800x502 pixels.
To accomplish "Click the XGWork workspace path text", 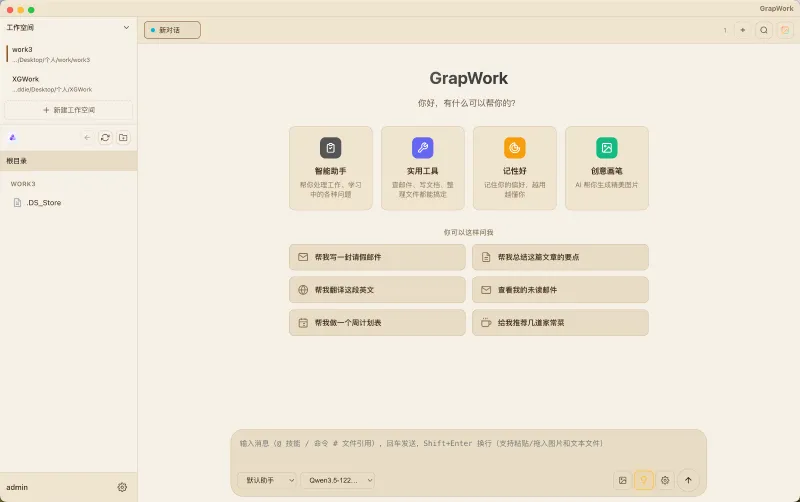I will tap(52, 89).
